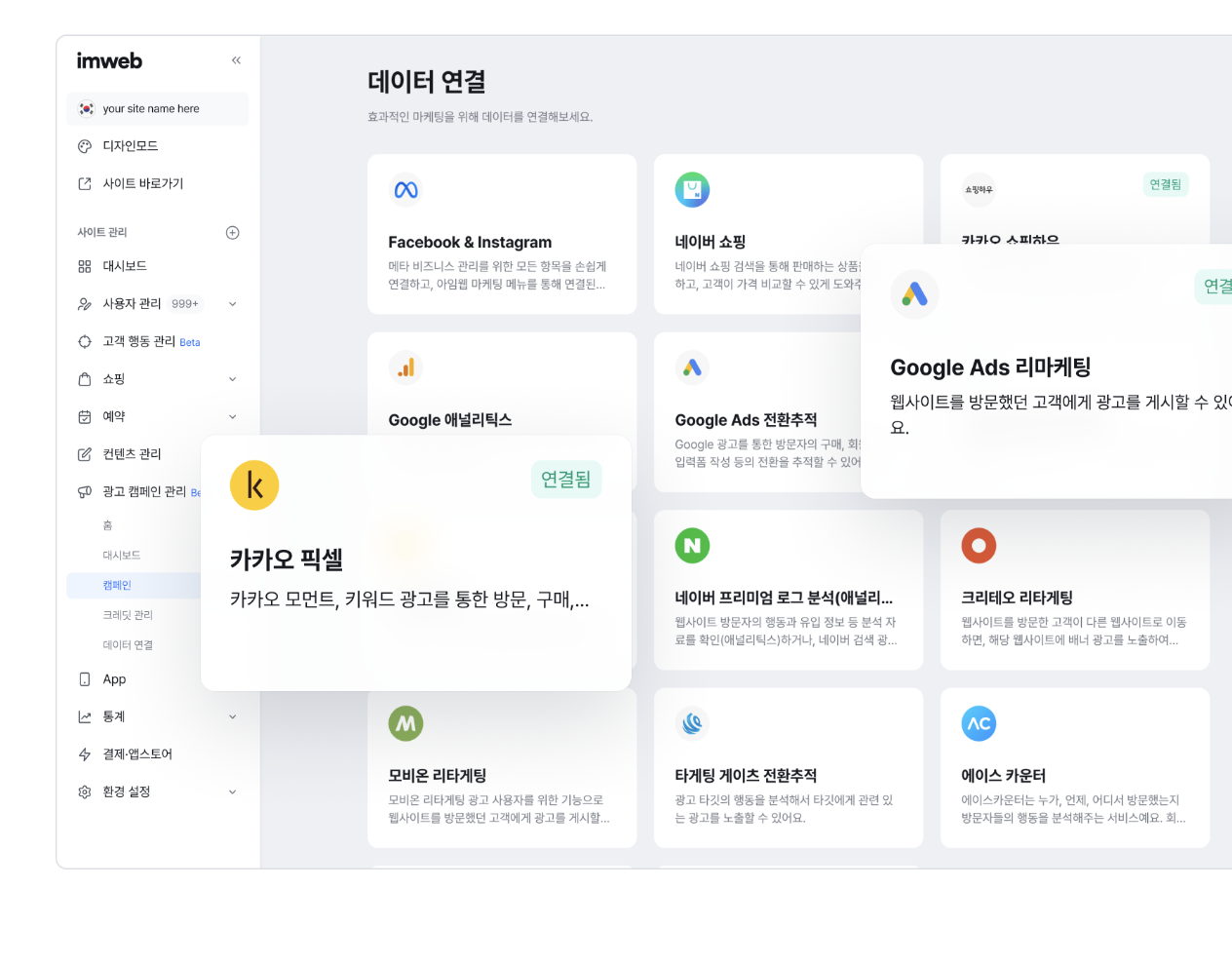Expand the 사용자 관리 menu chevron
The width and height of the screenshot is (1232, 965).
(232, 304)
